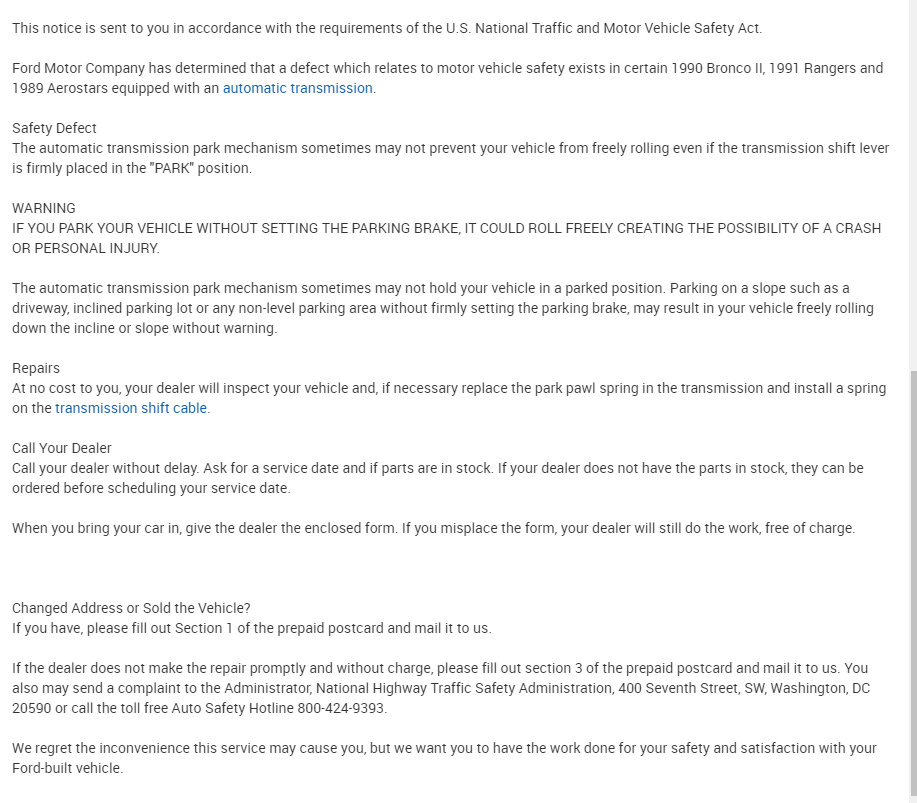This screenshot has height=803, width=917.
Task: Click the 'When you bring your car in' paragraph
Action: point(433,528)
